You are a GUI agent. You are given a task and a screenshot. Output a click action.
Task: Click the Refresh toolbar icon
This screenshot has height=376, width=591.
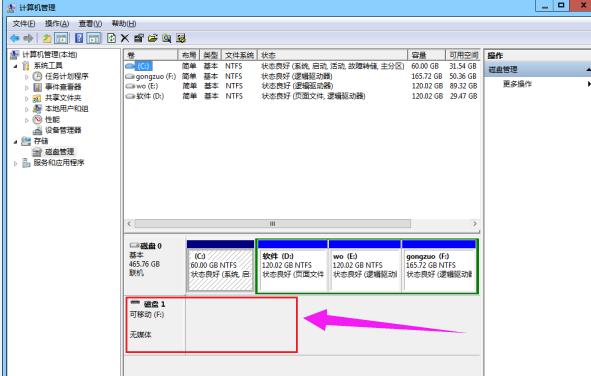tap(111, 38)
